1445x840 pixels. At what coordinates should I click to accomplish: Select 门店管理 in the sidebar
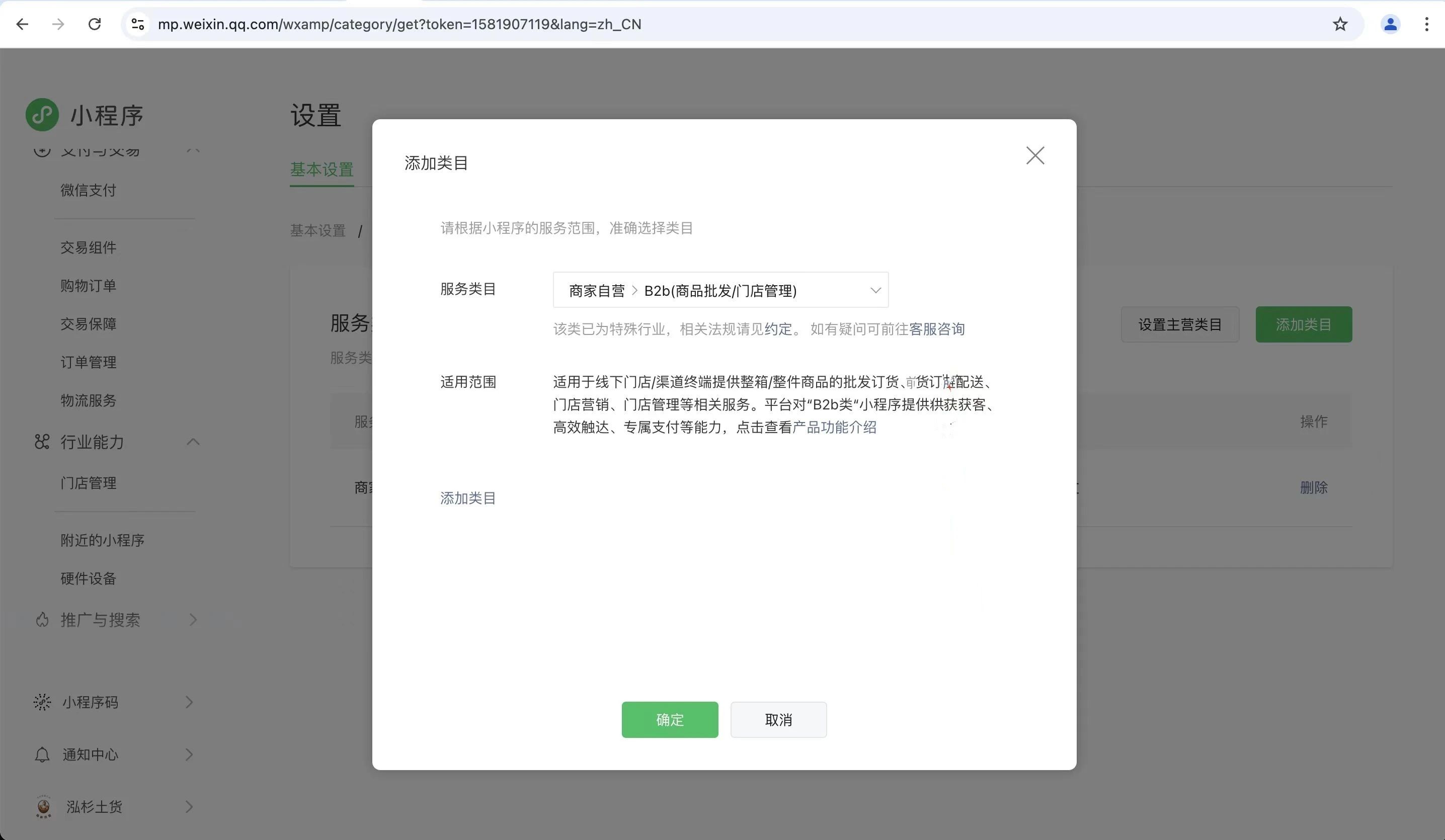tap(89, 483)
